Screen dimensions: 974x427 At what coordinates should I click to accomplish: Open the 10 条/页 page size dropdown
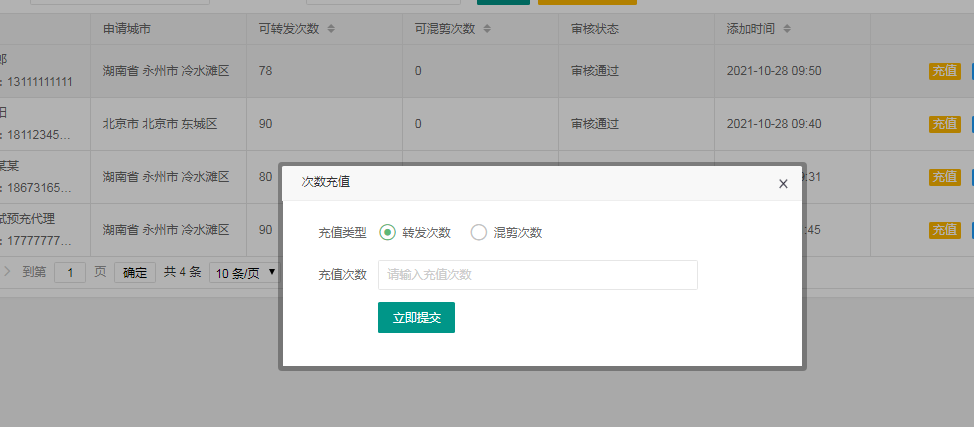[x=244, y=273]
